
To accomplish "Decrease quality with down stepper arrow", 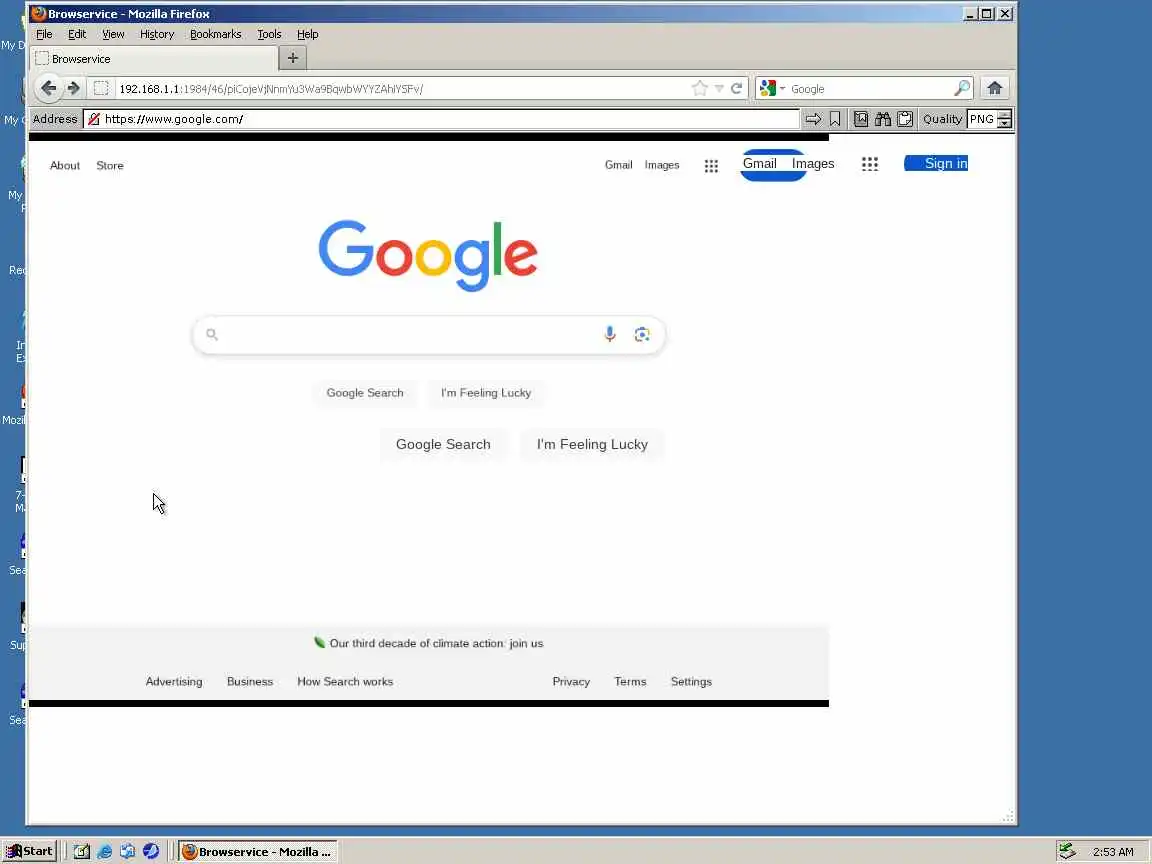I will point(1004,123).
